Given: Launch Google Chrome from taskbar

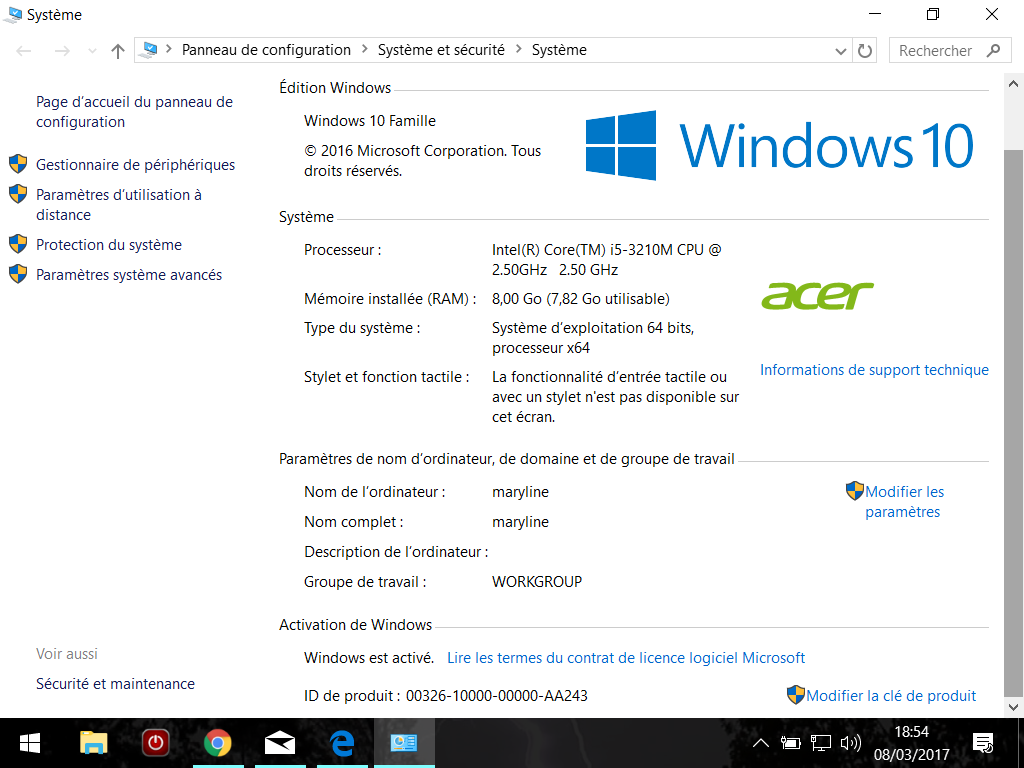Looking at the screenshot, I should [x=217, y=743].
